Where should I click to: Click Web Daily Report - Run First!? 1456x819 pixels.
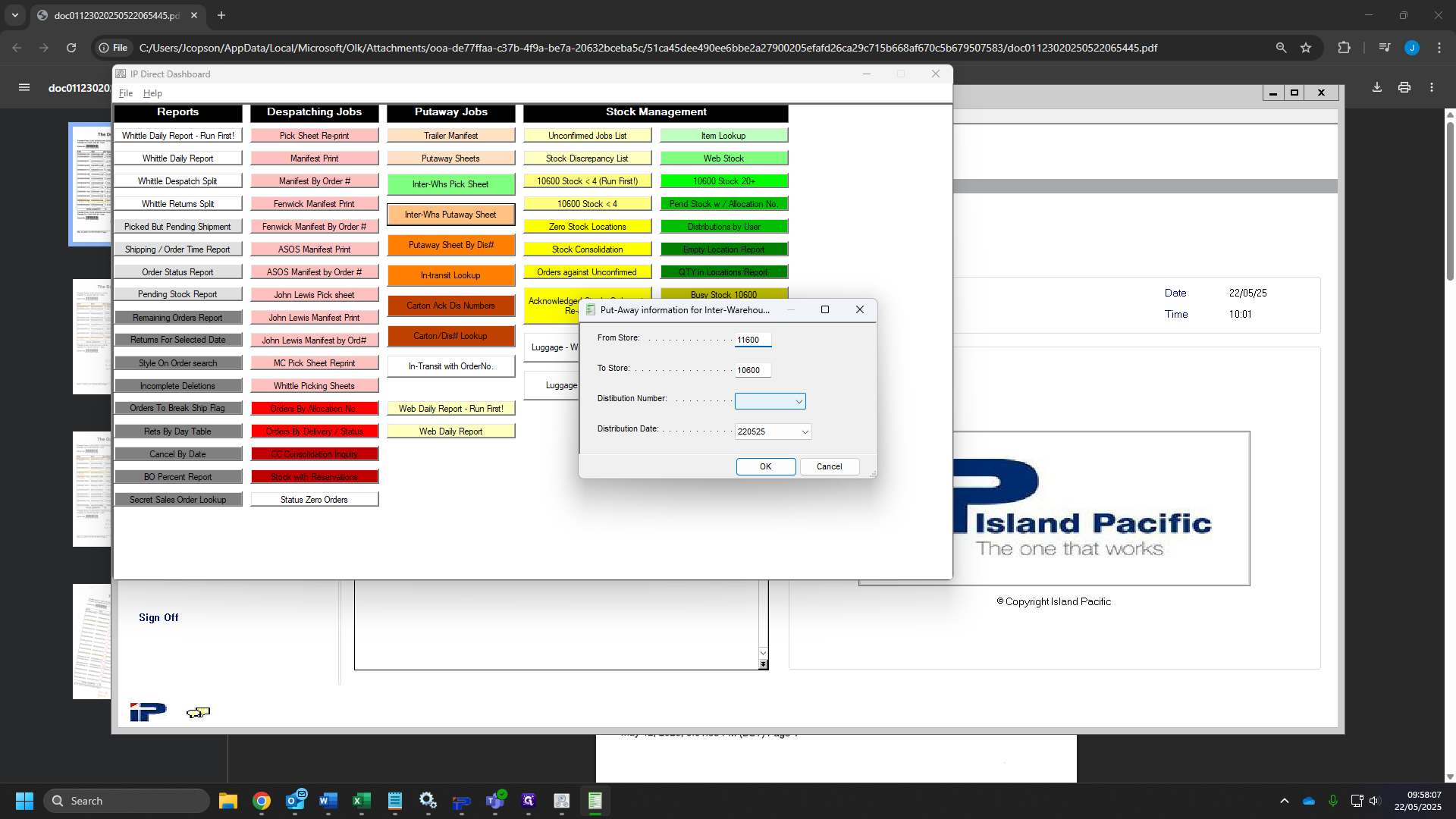(450, 409)
